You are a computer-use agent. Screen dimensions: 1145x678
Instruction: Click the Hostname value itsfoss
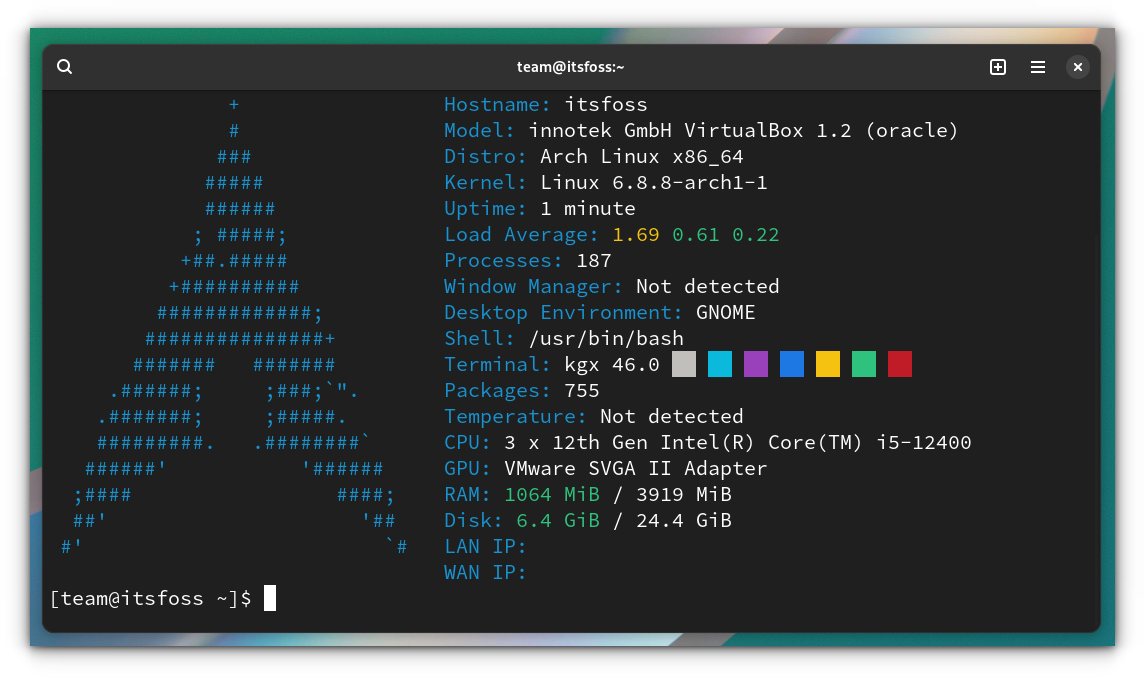606,104
